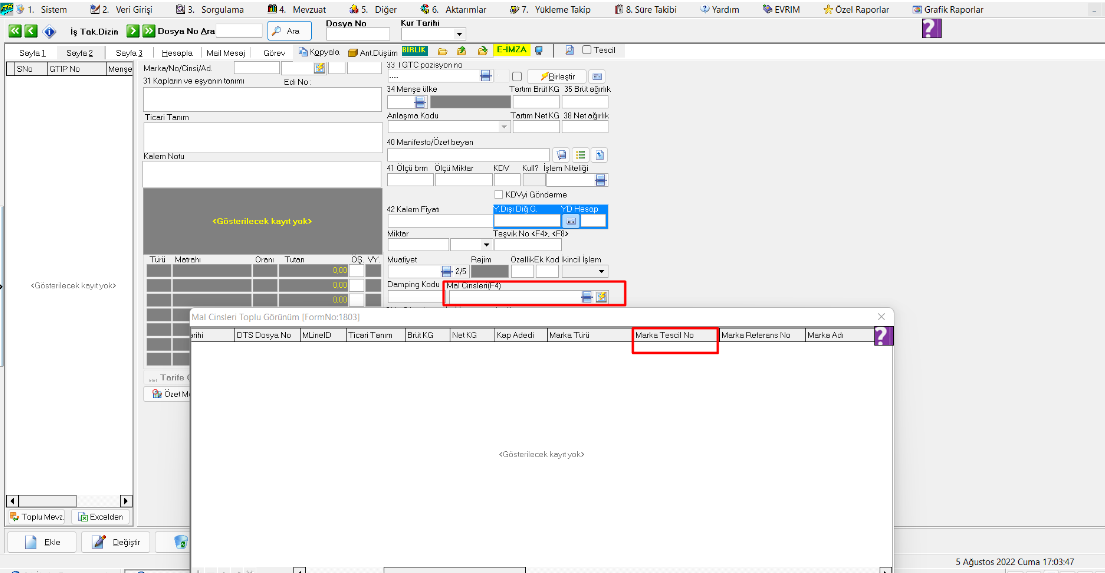Click the DTS Dosya No column header

pyautogui.click(x=266, y=335)
